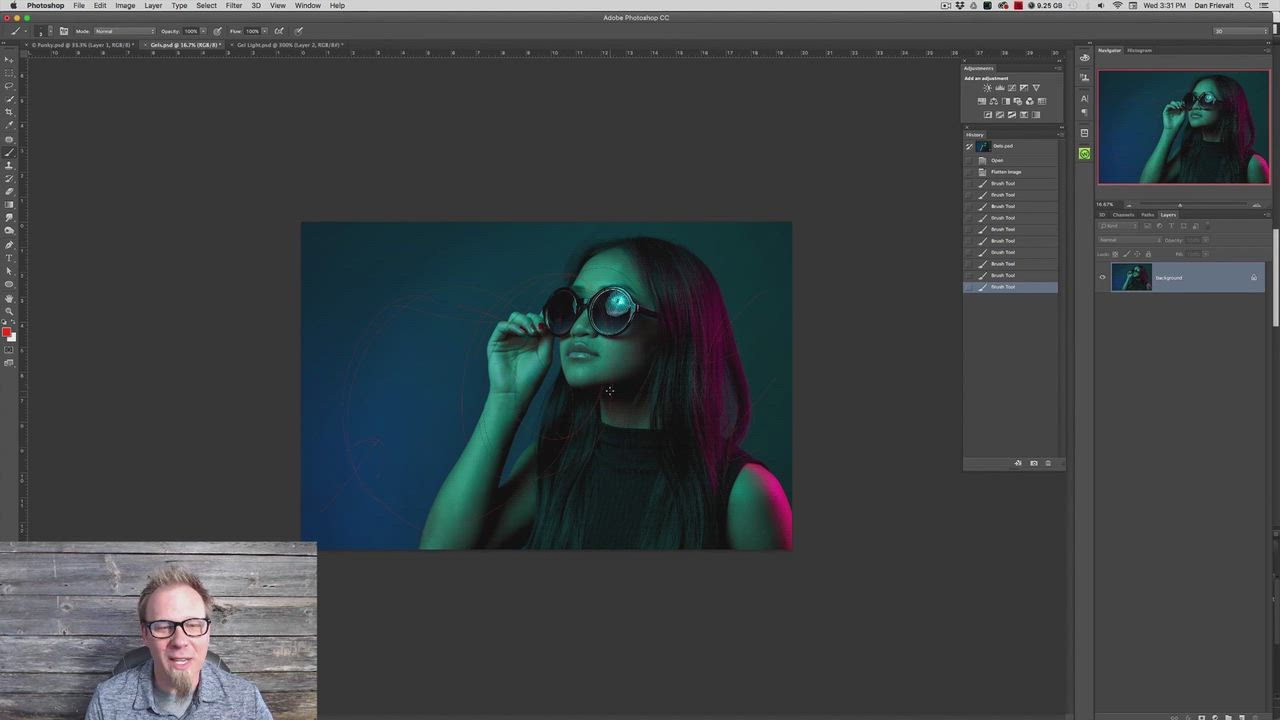Open the brush Mode dropdown
Image resolution: width=1280 pixels, height=720 pixels.
pos(124,31)
